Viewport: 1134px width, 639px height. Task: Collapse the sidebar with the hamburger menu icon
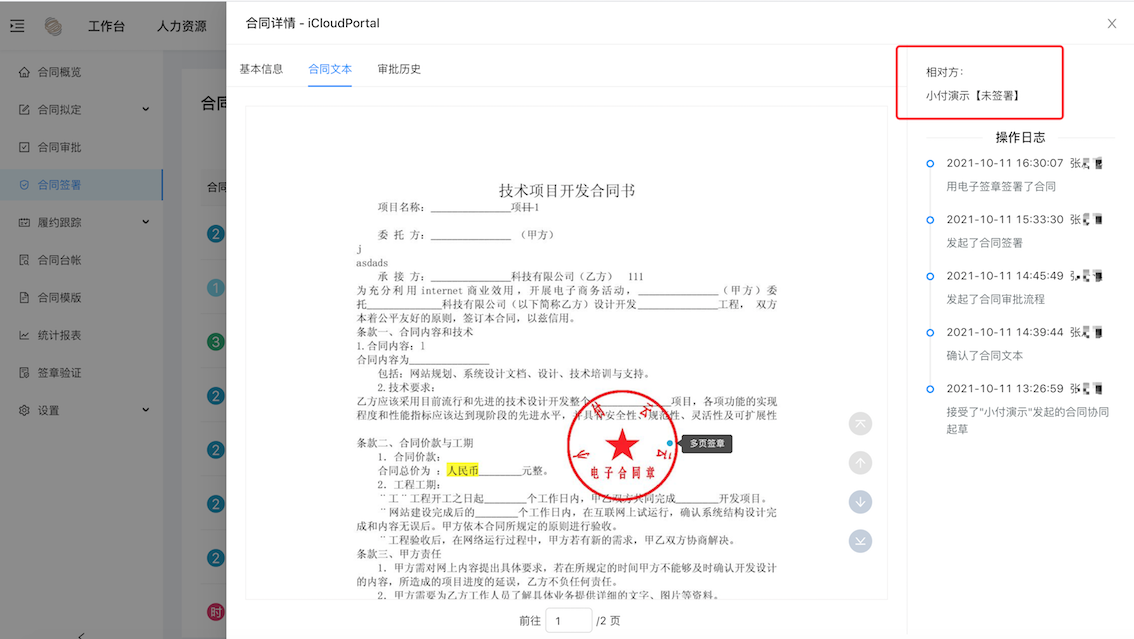tap(17, 26)
